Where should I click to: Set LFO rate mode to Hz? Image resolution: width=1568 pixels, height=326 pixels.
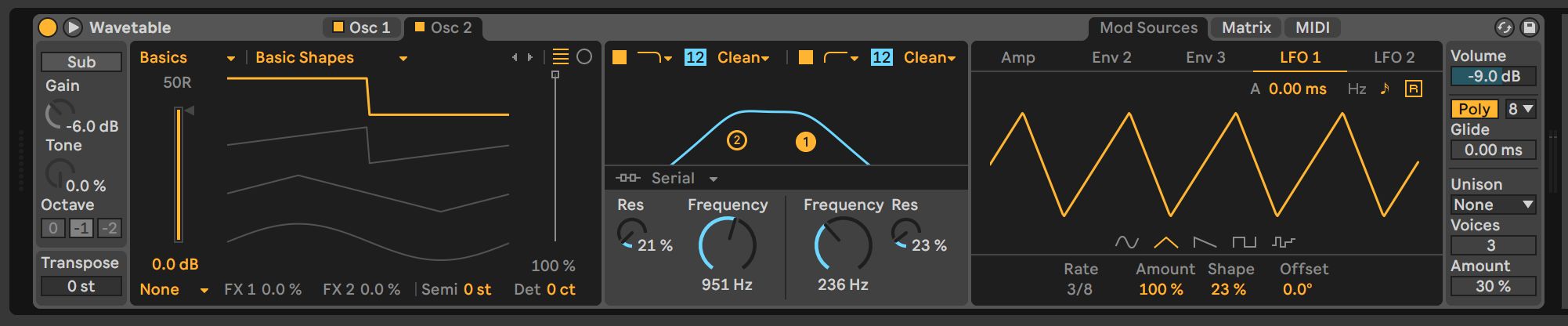click(1357, 89)
